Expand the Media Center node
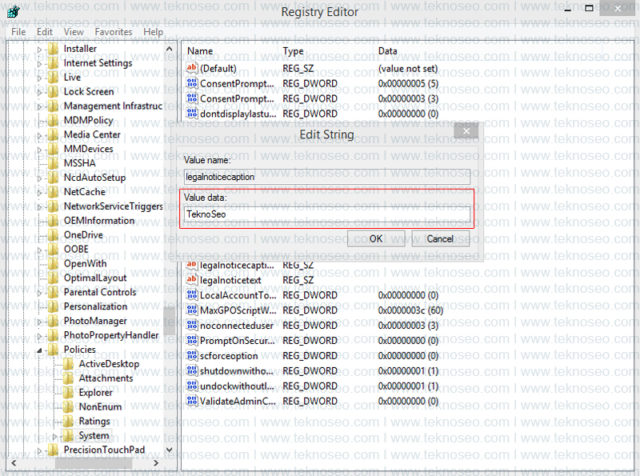This screenshot has height=476, width=640. [x=40, y=136]
